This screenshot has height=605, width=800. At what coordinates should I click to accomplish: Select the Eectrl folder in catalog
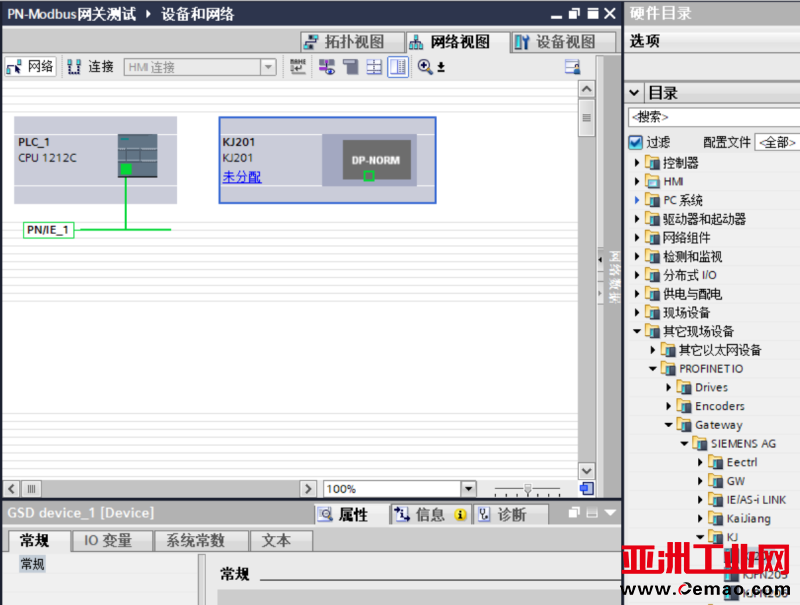741,462
